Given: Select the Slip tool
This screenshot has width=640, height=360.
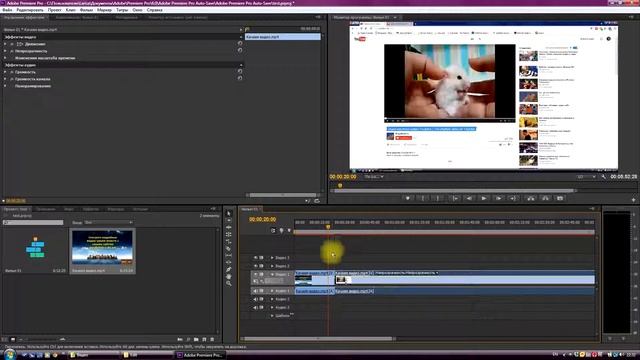Looking at the screenshot, I should (x=229, y=255).
